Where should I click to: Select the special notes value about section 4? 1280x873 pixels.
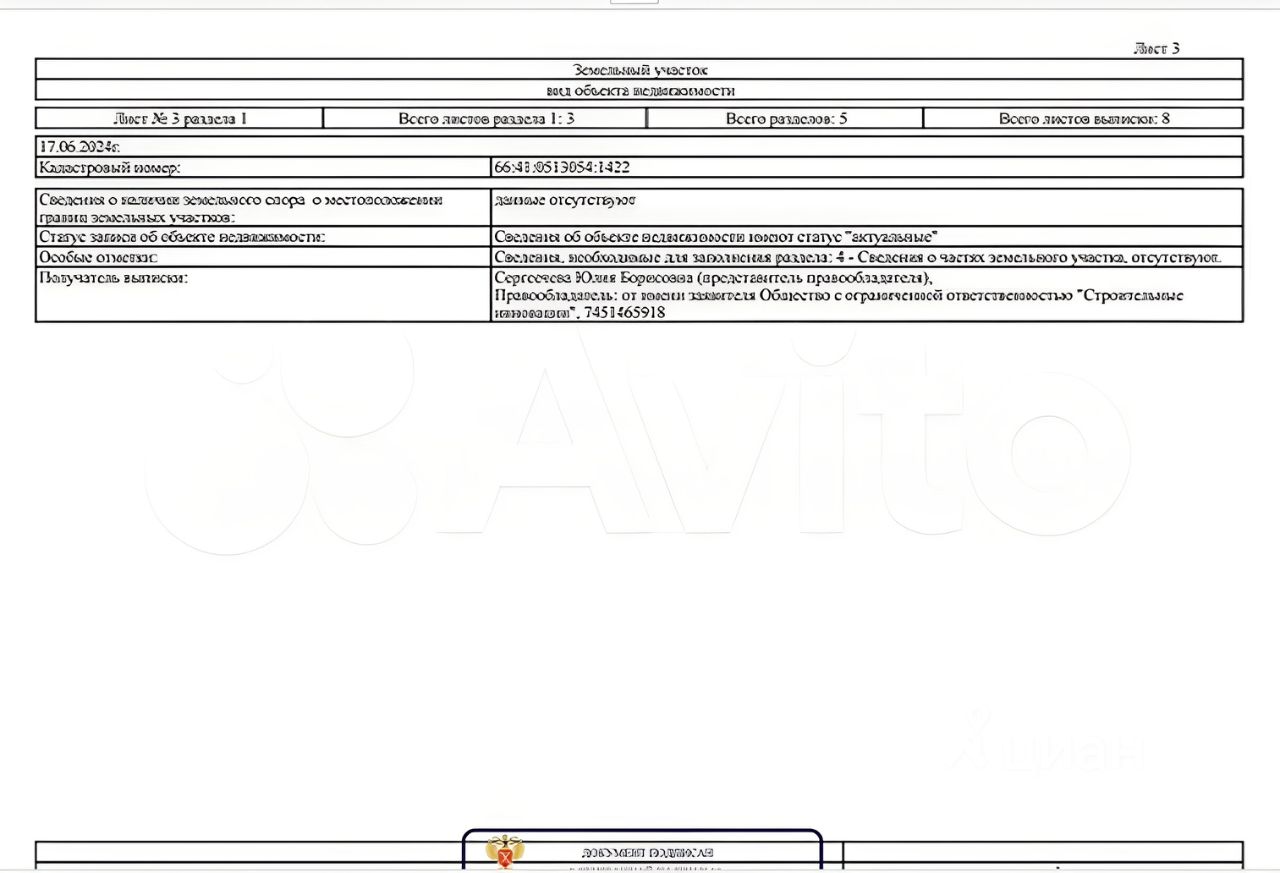(858, 258)
